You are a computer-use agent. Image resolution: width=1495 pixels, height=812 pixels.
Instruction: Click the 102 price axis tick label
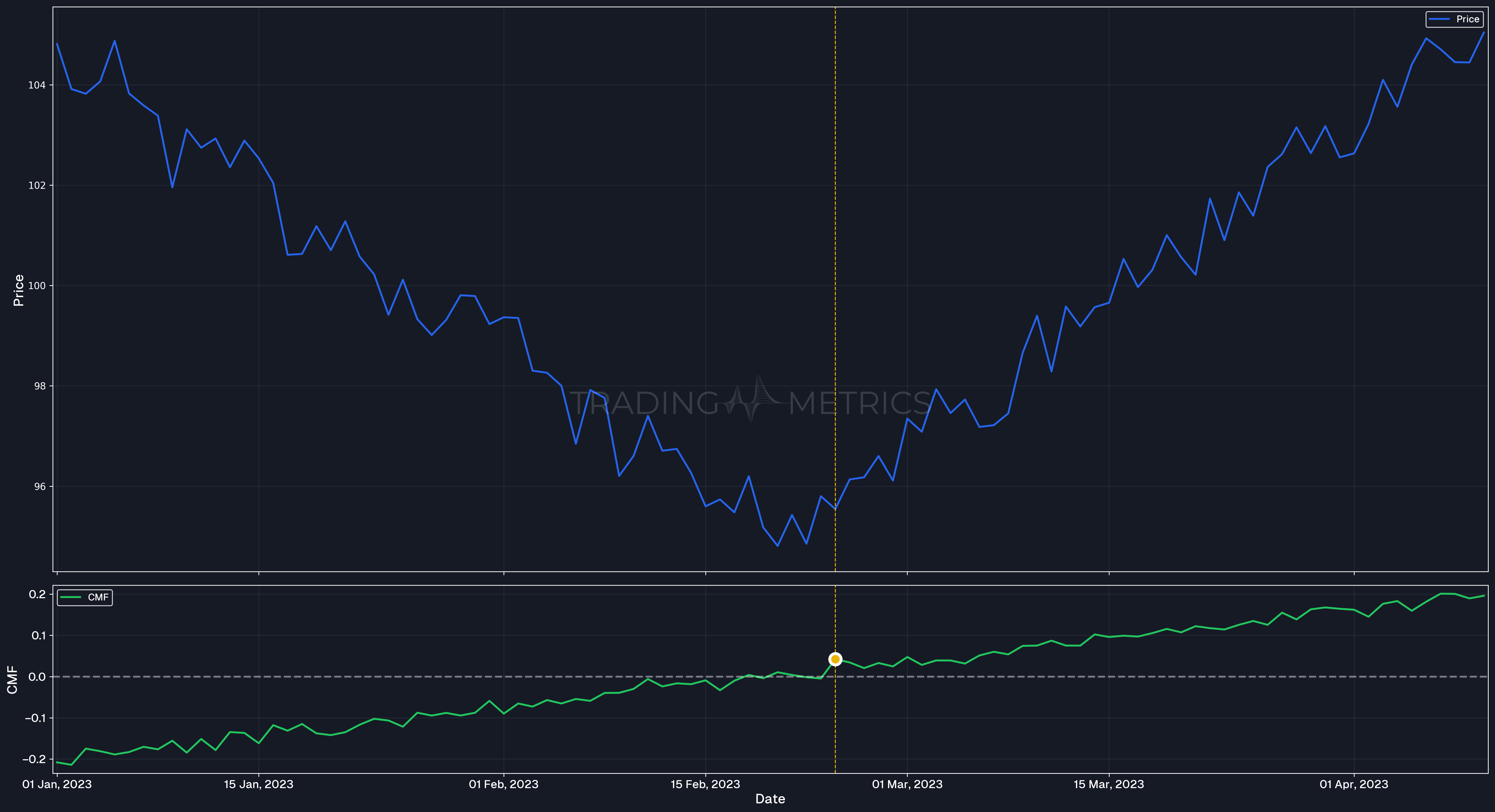point(37,186)
